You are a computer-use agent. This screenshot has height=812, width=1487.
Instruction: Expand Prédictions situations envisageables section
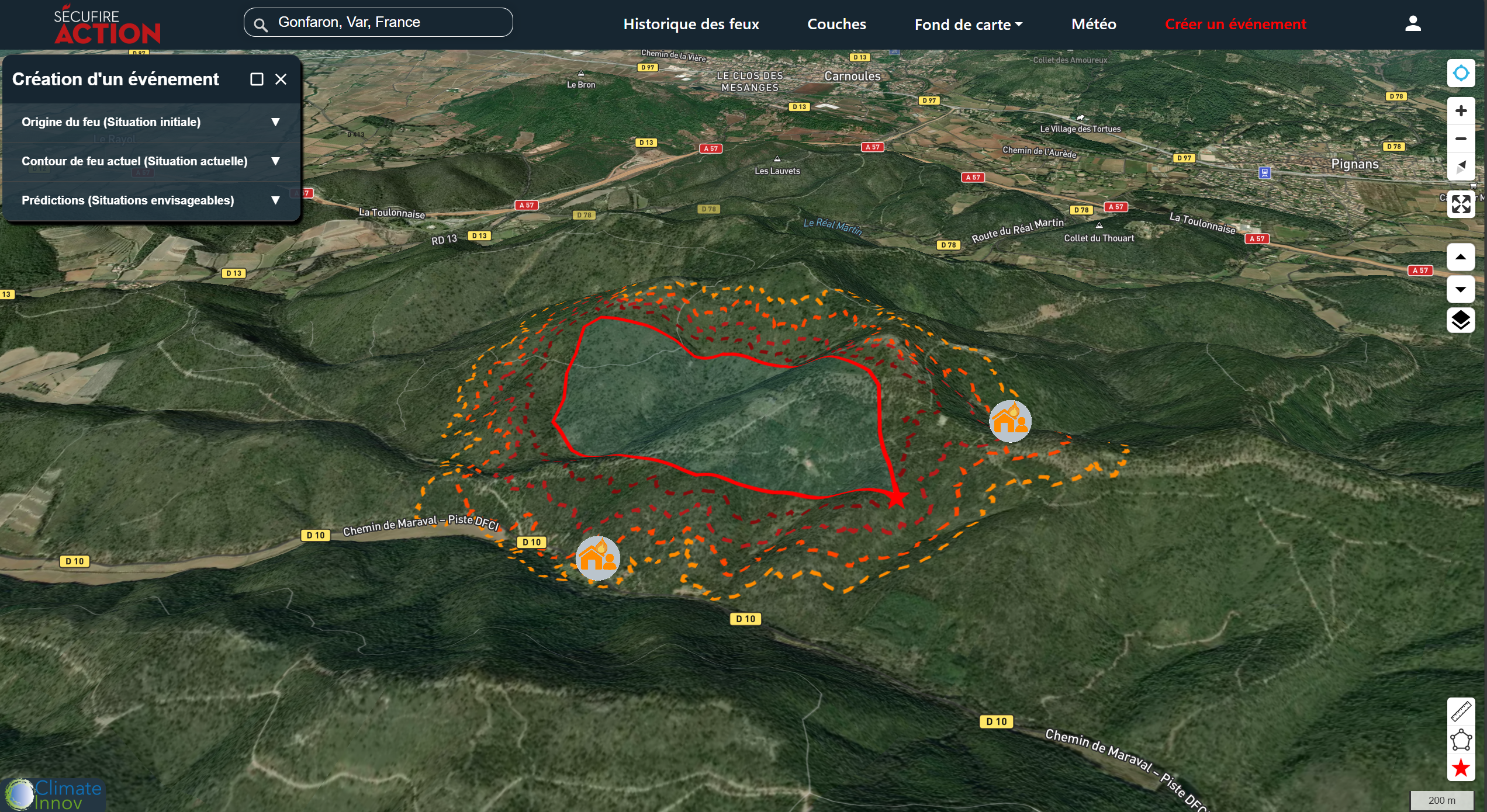pyautogui.click(x=275, y=200)
